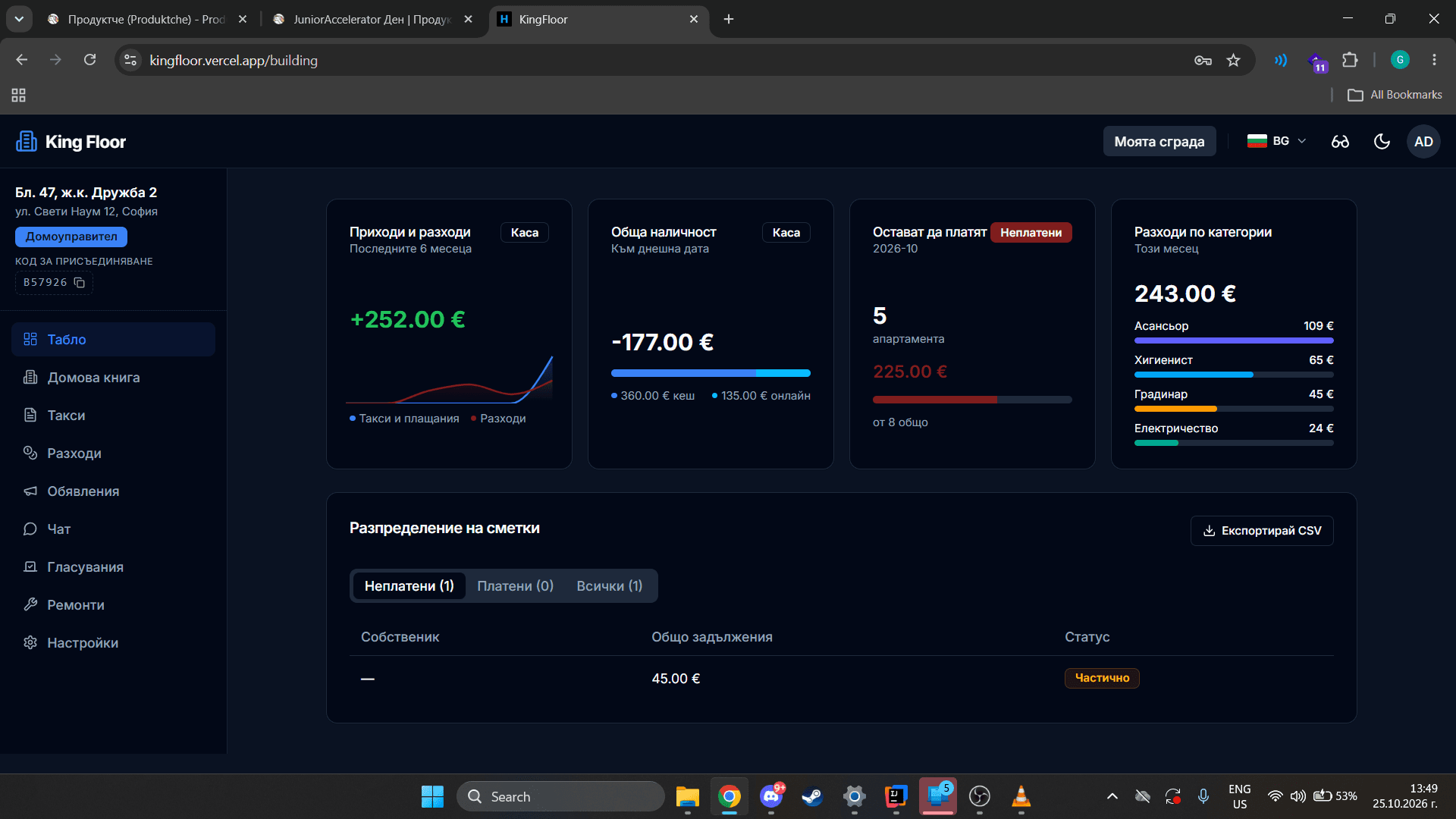The height and width of the screenshot is (819, 1456).
Task: Toggle dark mode moon icon
Action: click(1382, 142)
